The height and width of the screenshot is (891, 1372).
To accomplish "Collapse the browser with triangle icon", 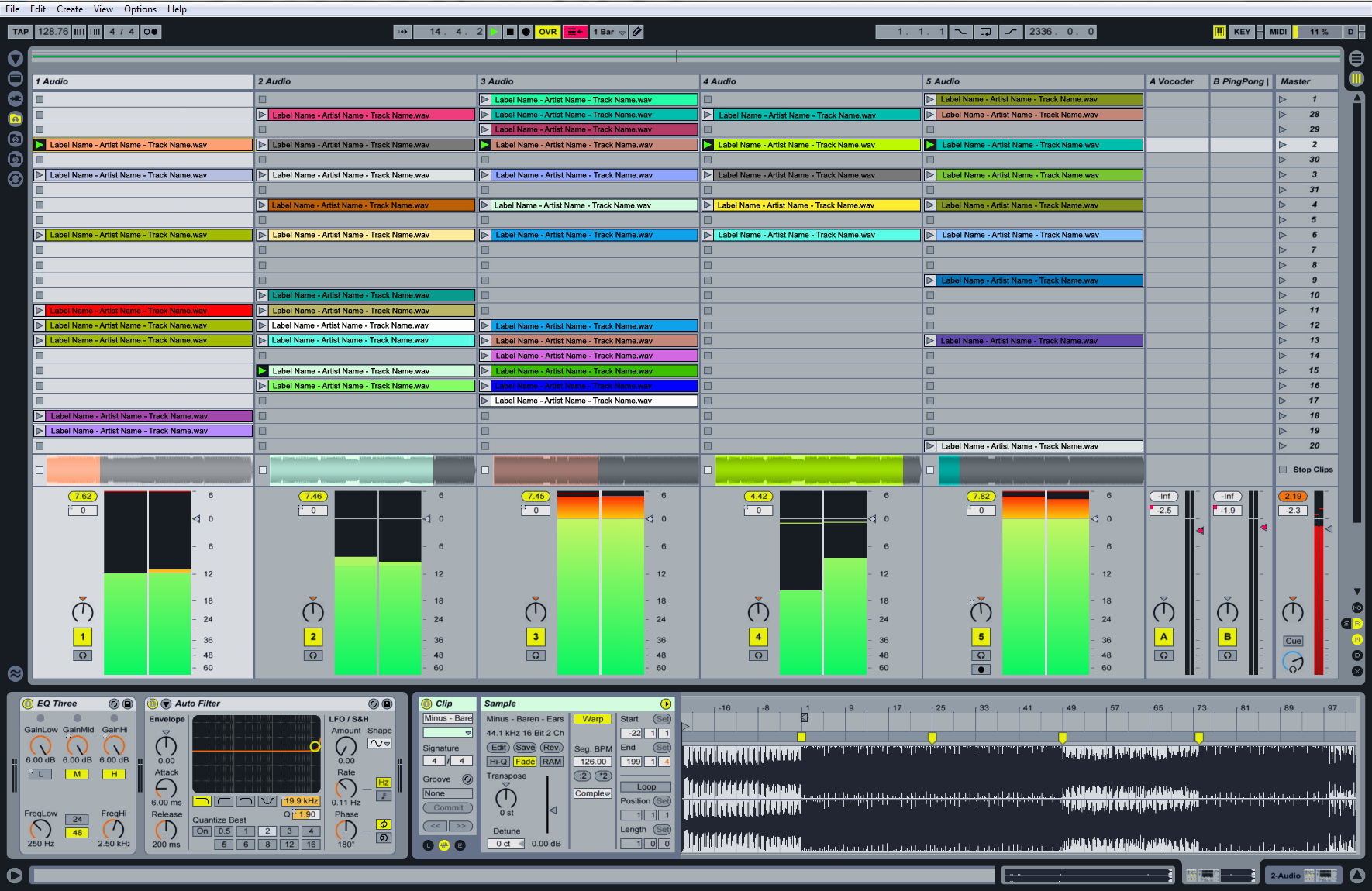I will pos(15,59).
